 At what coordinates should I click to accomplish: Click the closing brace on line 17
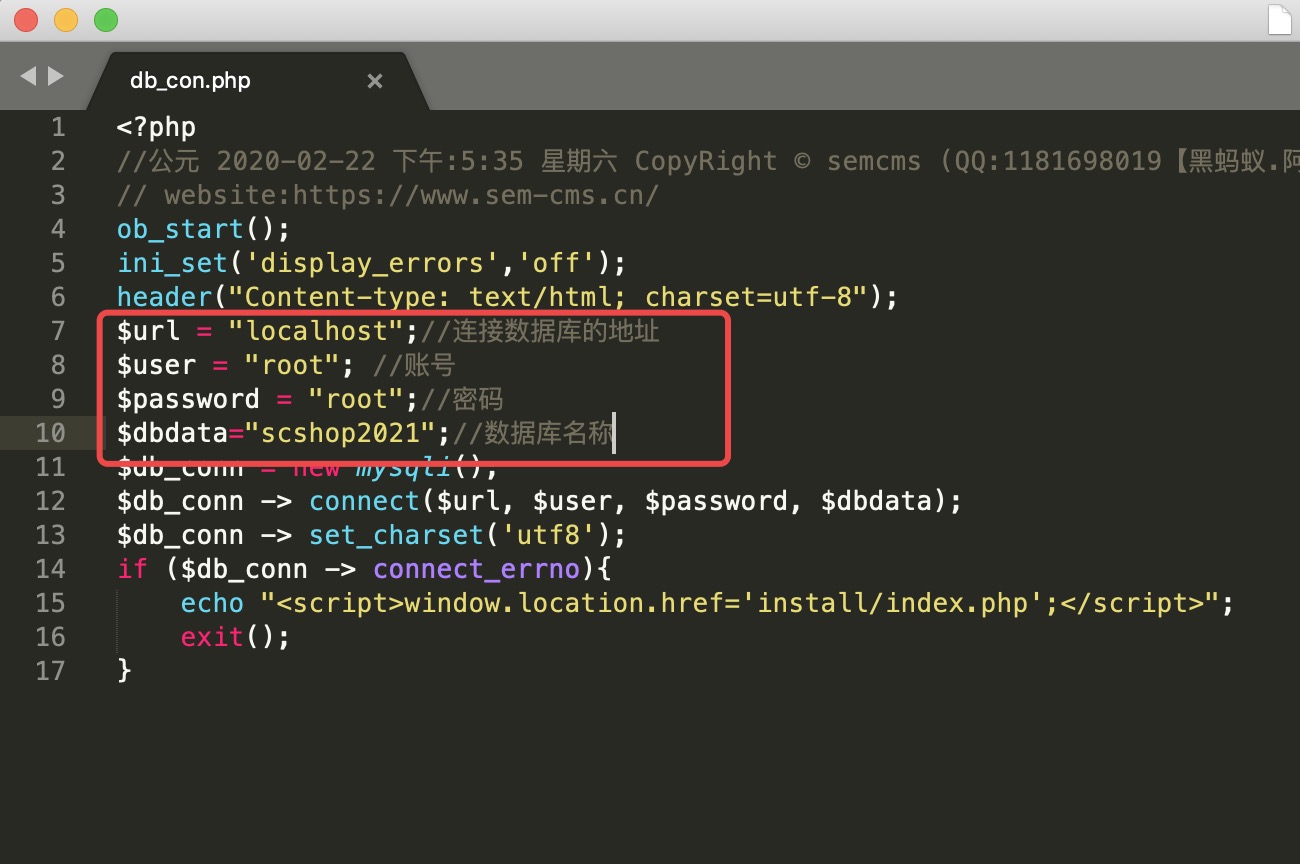124,671
